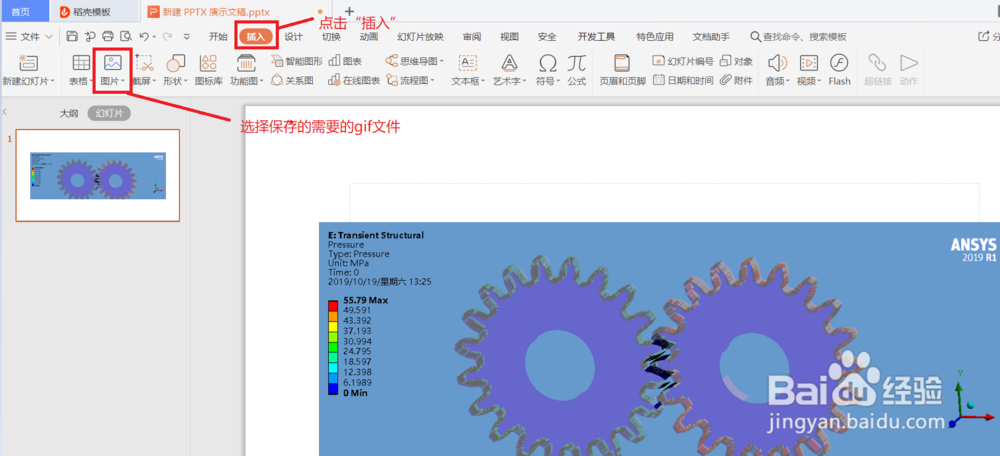Image resolution: width=1000 pixels, height=456 pixels.
Task: Expand the 功能图 dropdown arrow
Action: (x=261, y=82)
